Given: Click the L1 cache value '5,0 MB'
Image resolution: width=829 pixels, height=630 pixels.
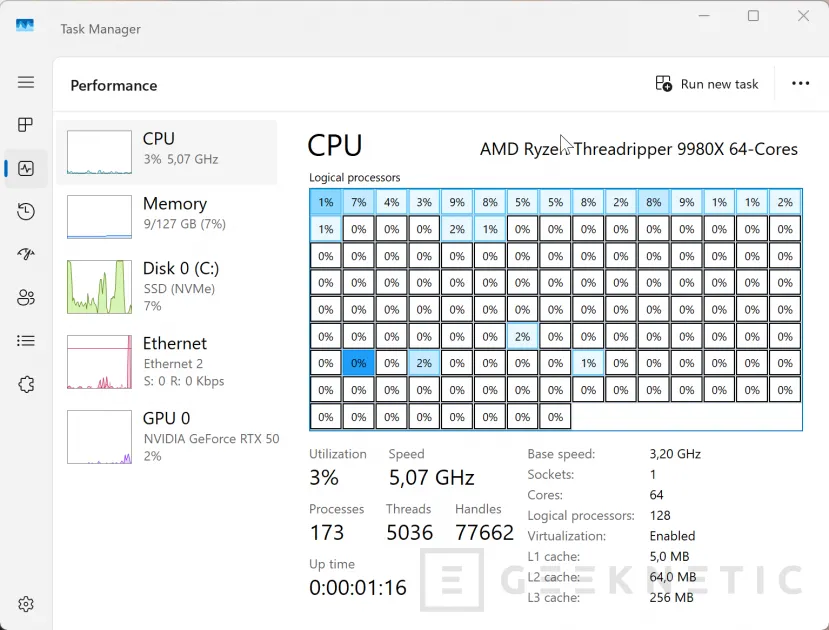Looking at the screenshot, I should pyautogui.click(x=669, y=557).
